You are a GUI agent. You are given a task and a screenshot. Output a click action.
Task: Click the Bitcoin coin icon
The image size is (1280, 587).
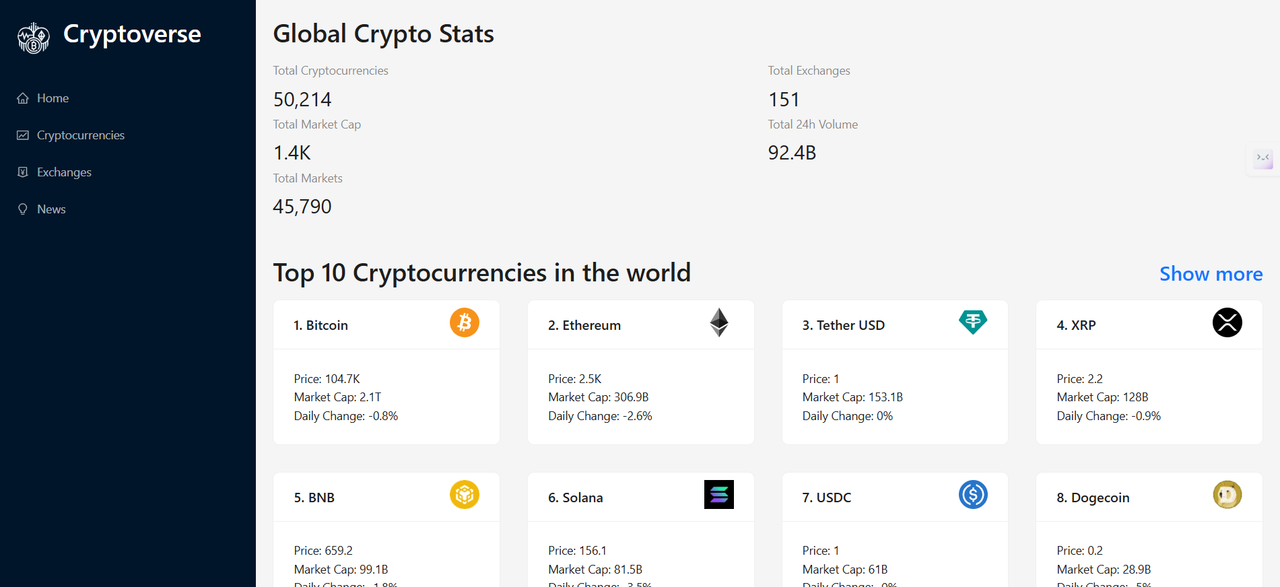click(x=464, y=323)
